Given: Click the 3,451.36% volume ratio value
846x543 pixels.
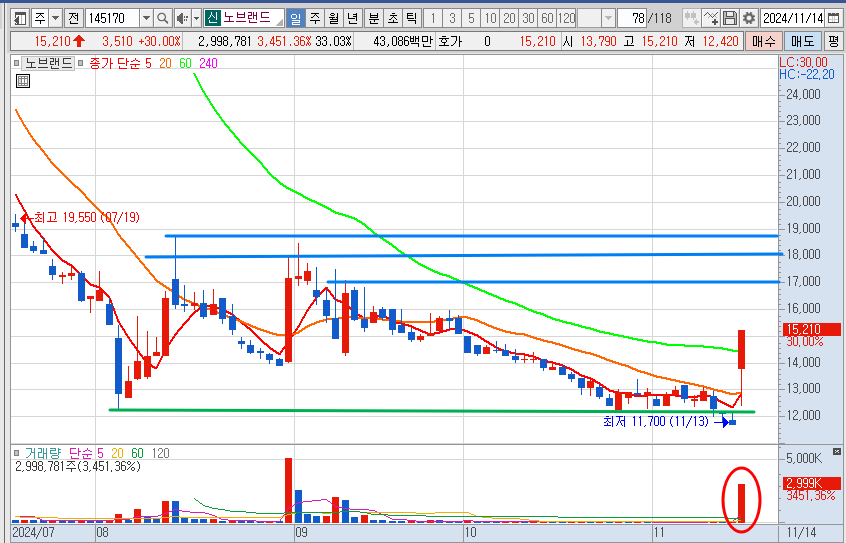Looking at the screenshot, I should tap(284, 42).
